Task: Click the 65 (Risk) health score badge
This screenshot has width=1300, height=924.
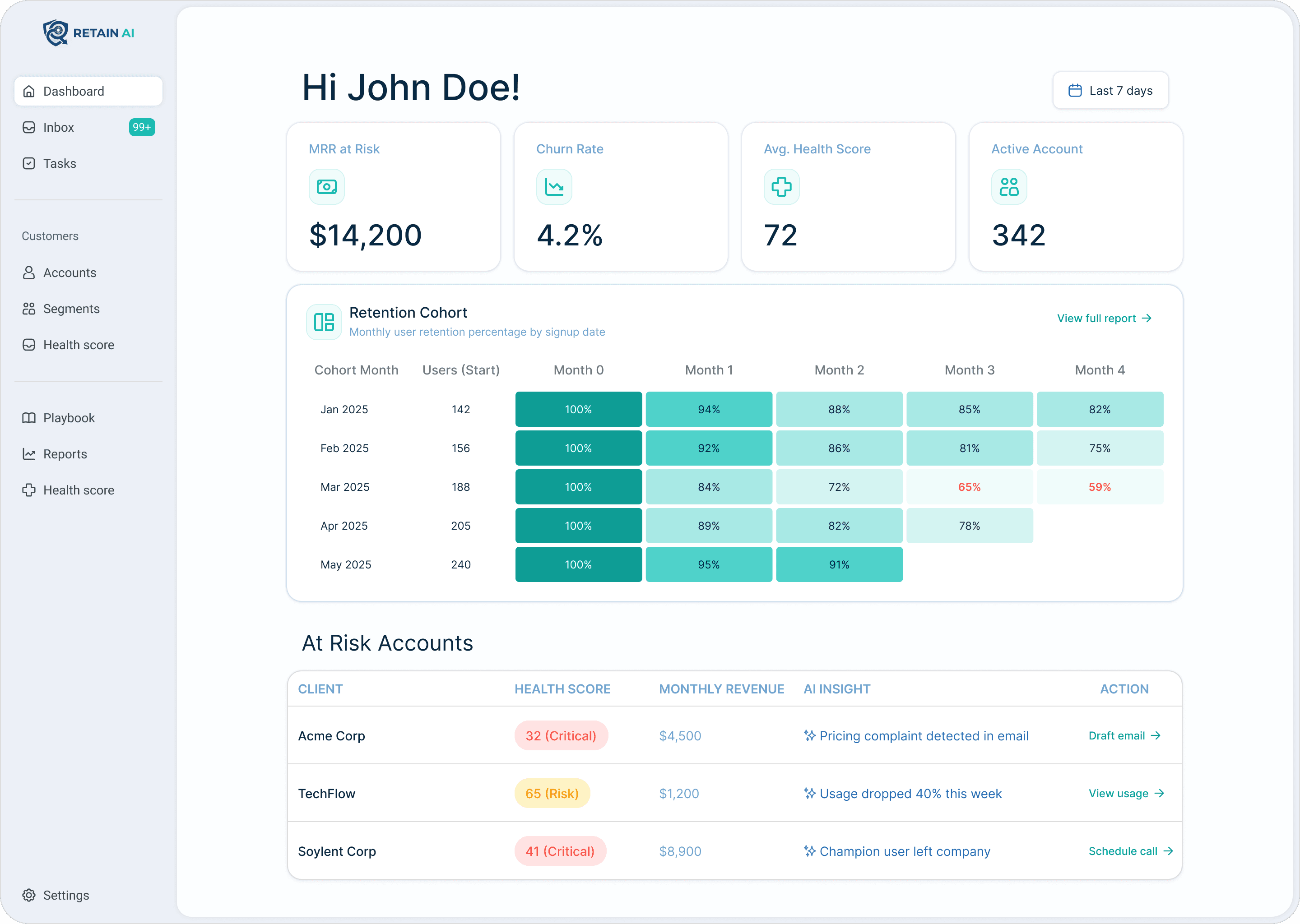Action: coord(552,794)
